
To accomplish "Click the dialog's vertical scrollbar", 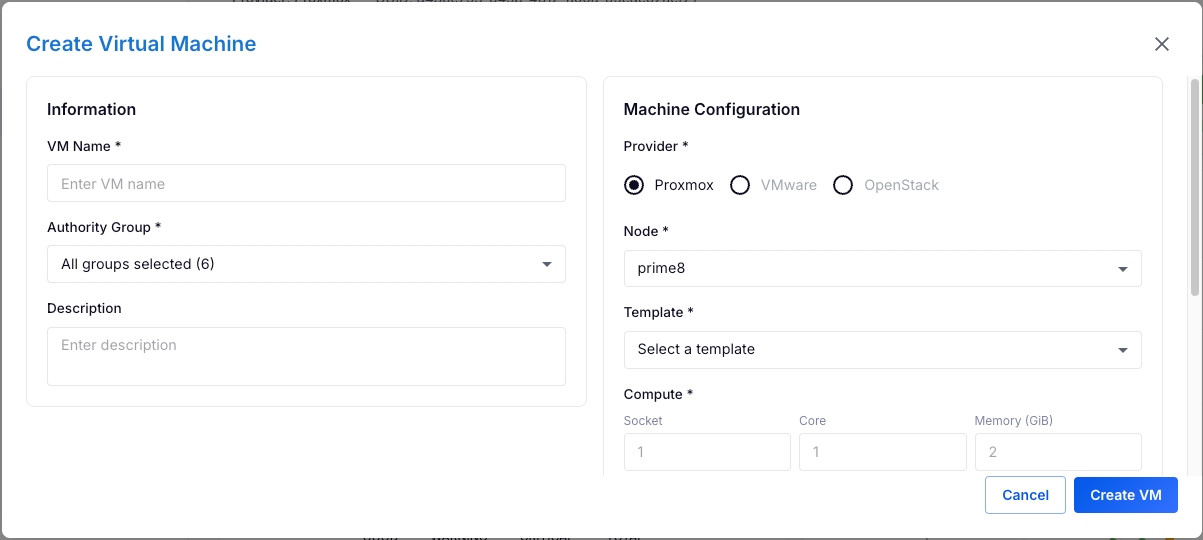I will point(1194,190).
